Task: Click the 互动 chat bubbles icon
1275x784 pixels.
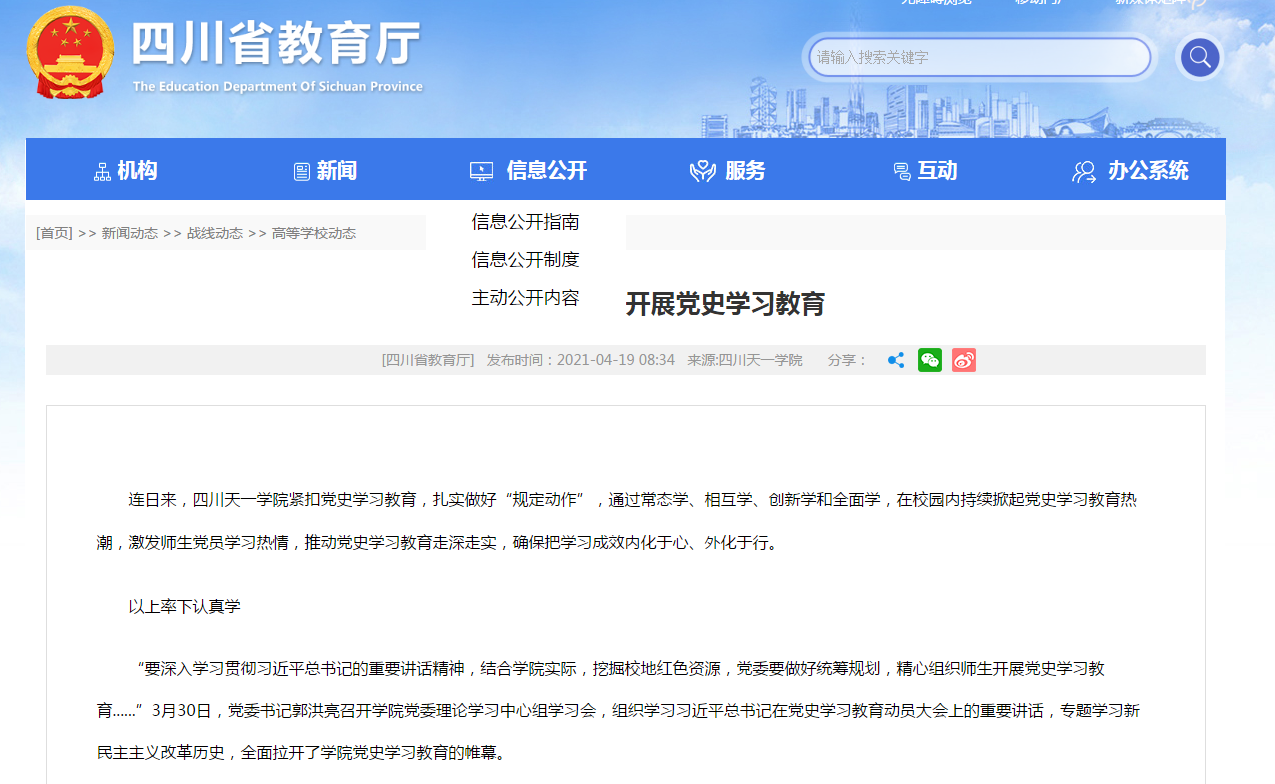Action: click(x=901, y=172)
